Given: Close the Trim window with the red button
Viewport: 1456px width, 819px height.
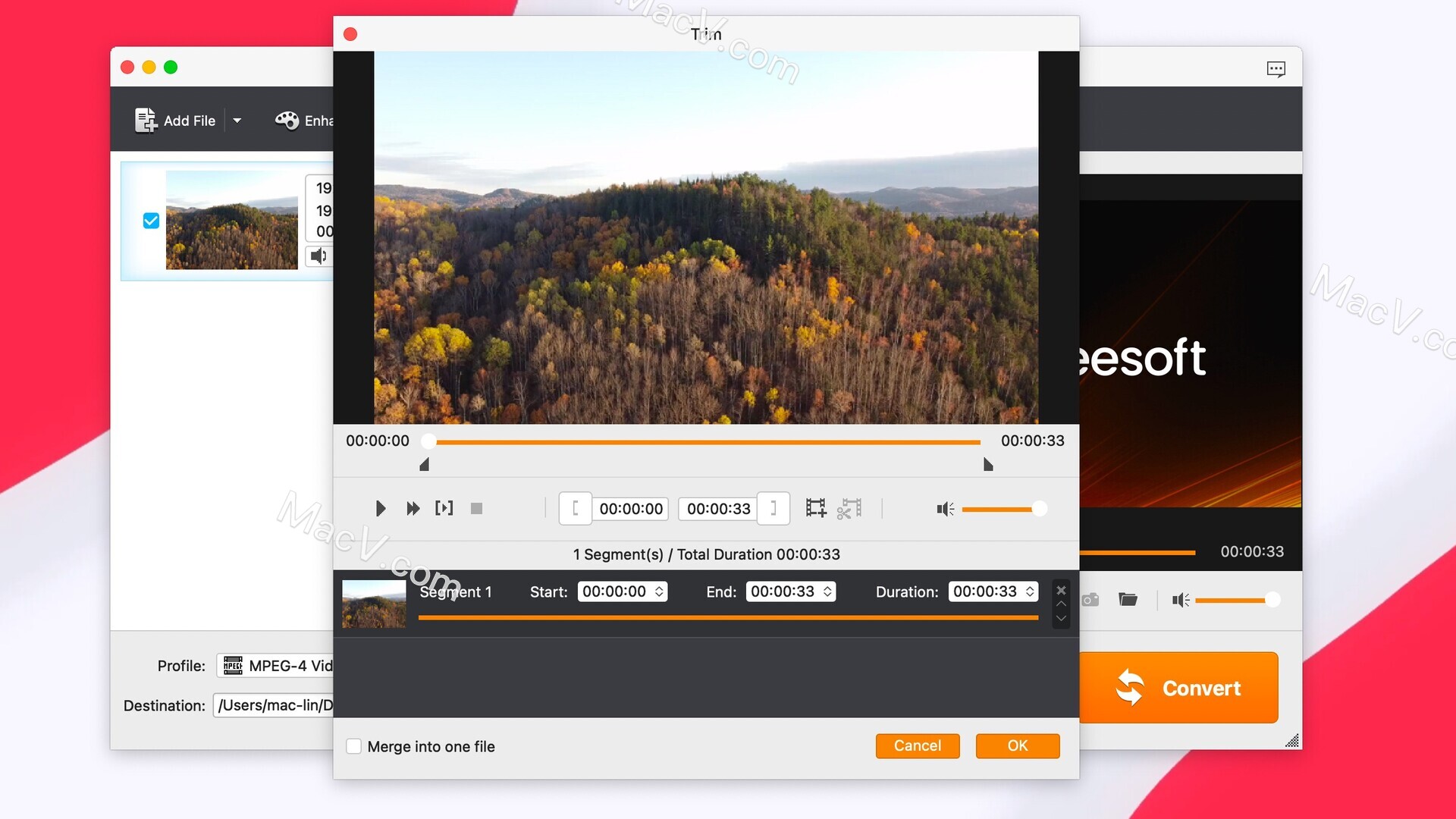Looking at the screenshot, I should point(350,34).
